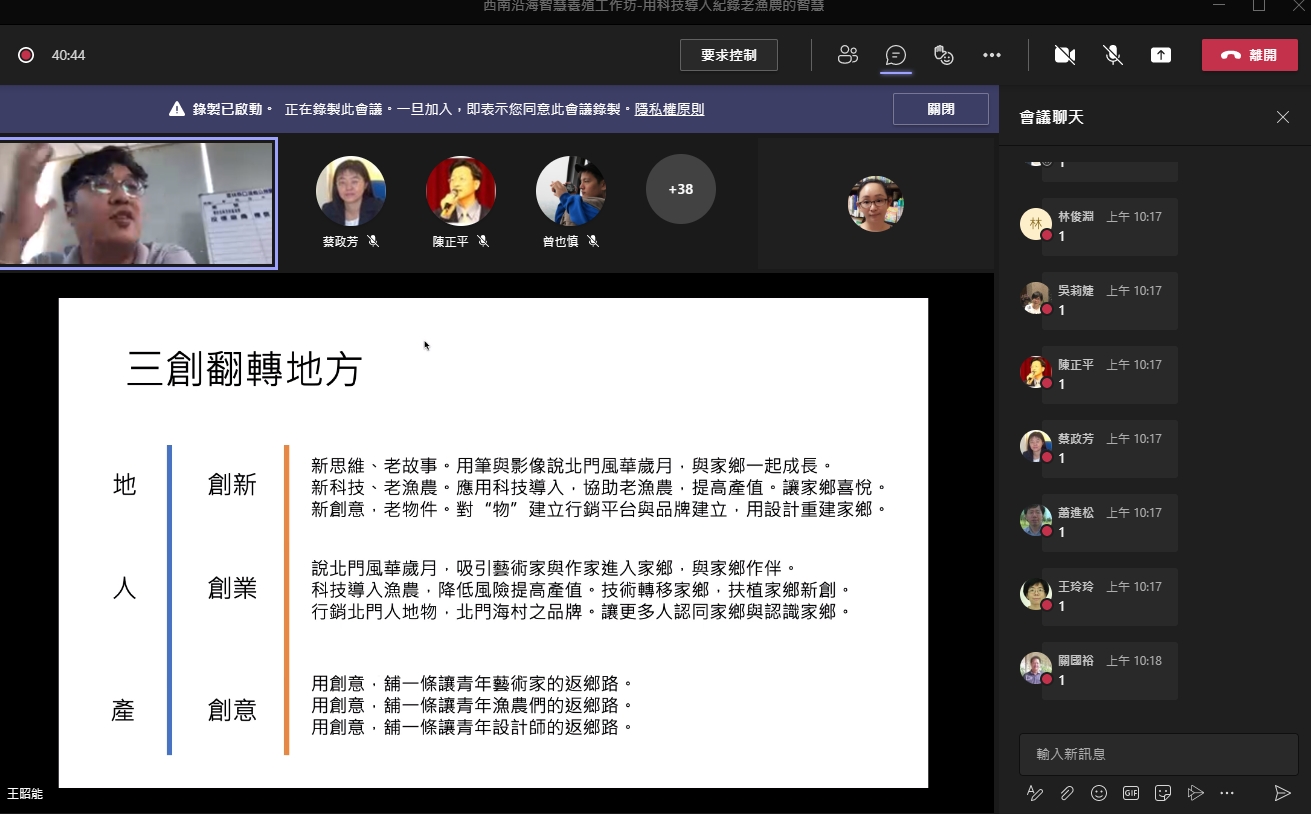The width and height of the screenshot is (1311, 814).
Task: Click the 要求控制 button
Action: [729, 55]
